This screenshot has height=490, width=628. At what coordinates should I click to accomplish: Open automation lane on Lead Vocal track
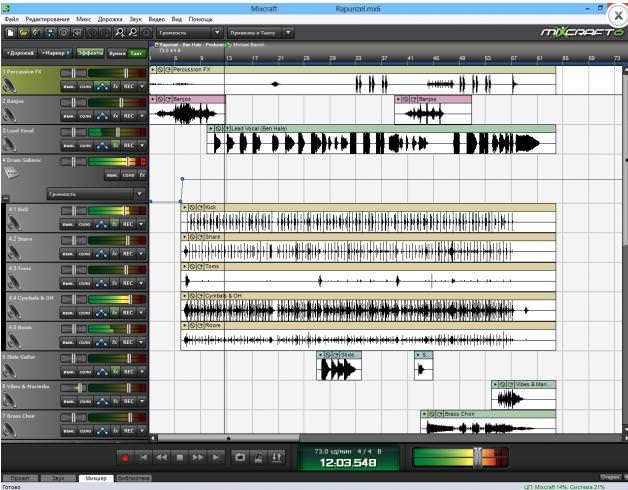point(103,145)
